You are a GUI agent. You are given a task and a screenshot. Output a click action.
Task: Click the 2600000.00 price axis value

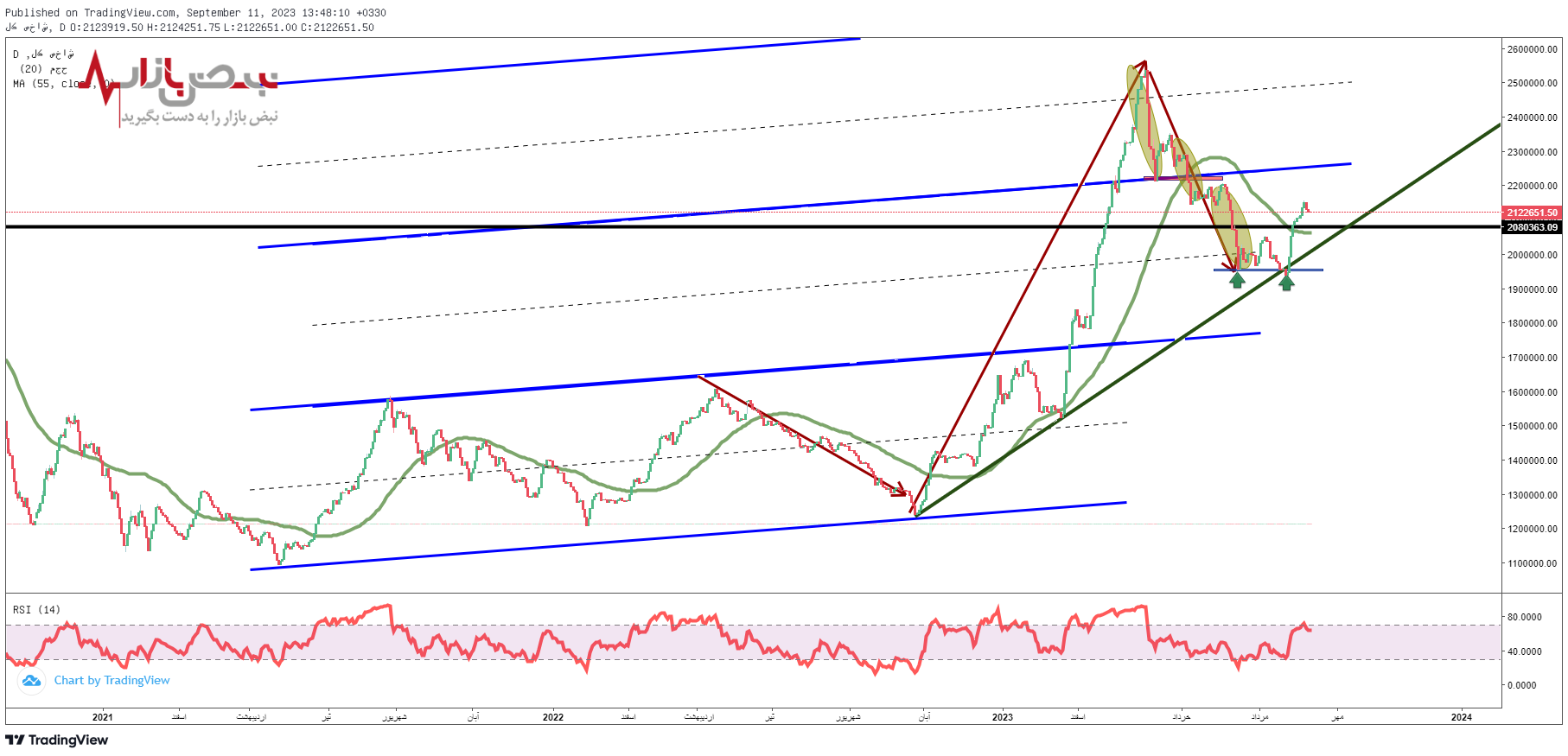[x=1533, y=49]
